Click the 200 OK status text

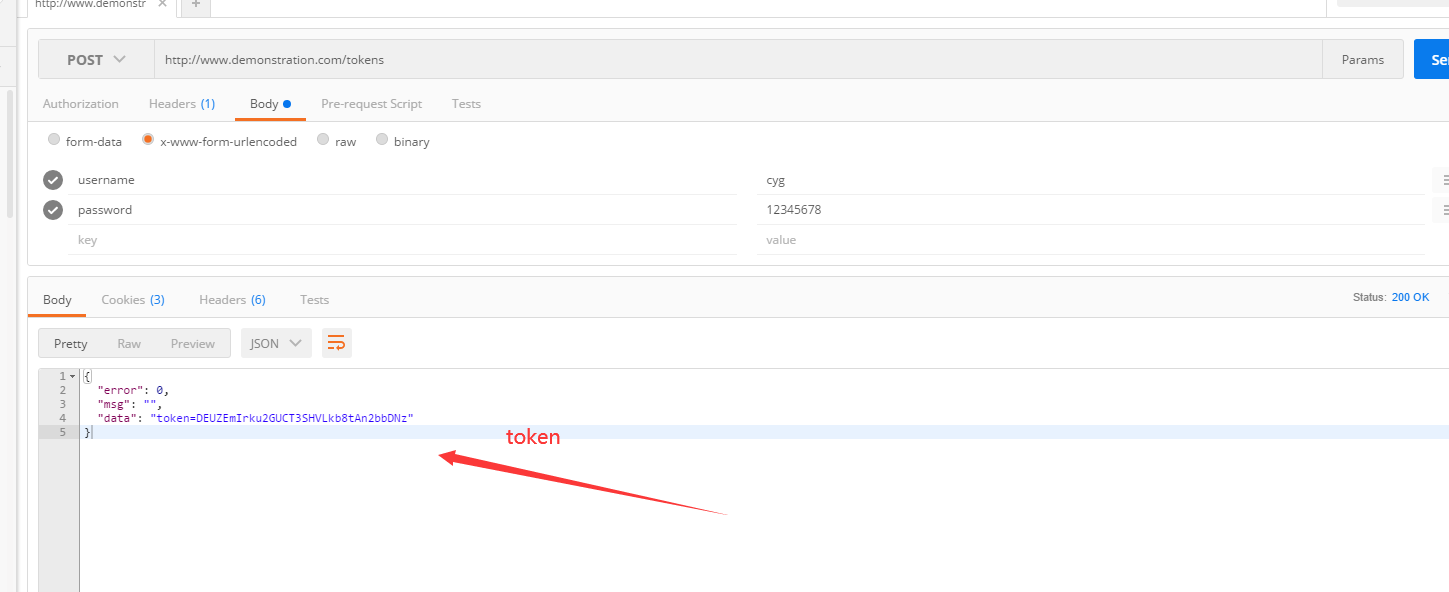point(1410,297)
